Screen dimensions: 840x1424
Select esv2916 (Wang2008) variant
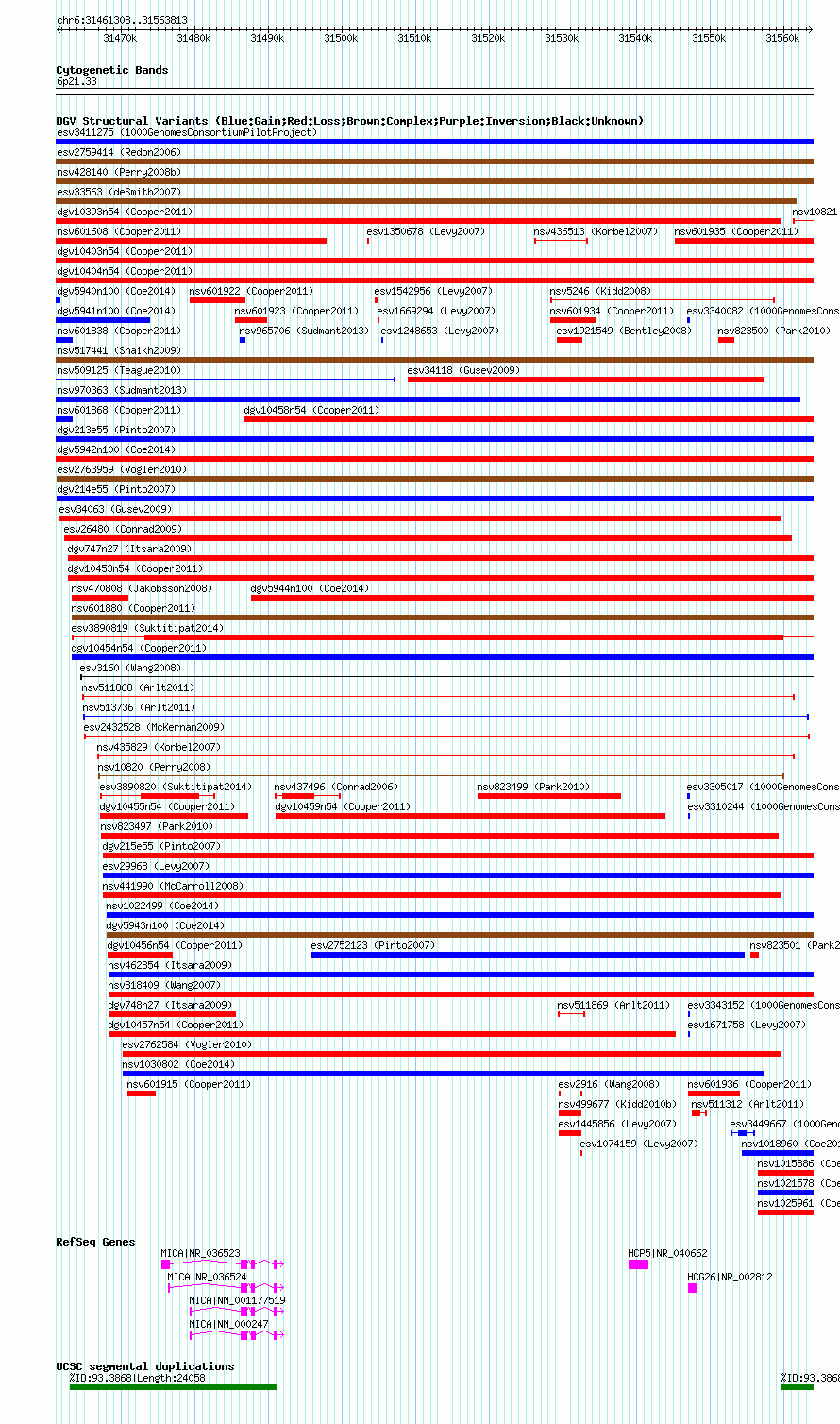click(609, 1084)
